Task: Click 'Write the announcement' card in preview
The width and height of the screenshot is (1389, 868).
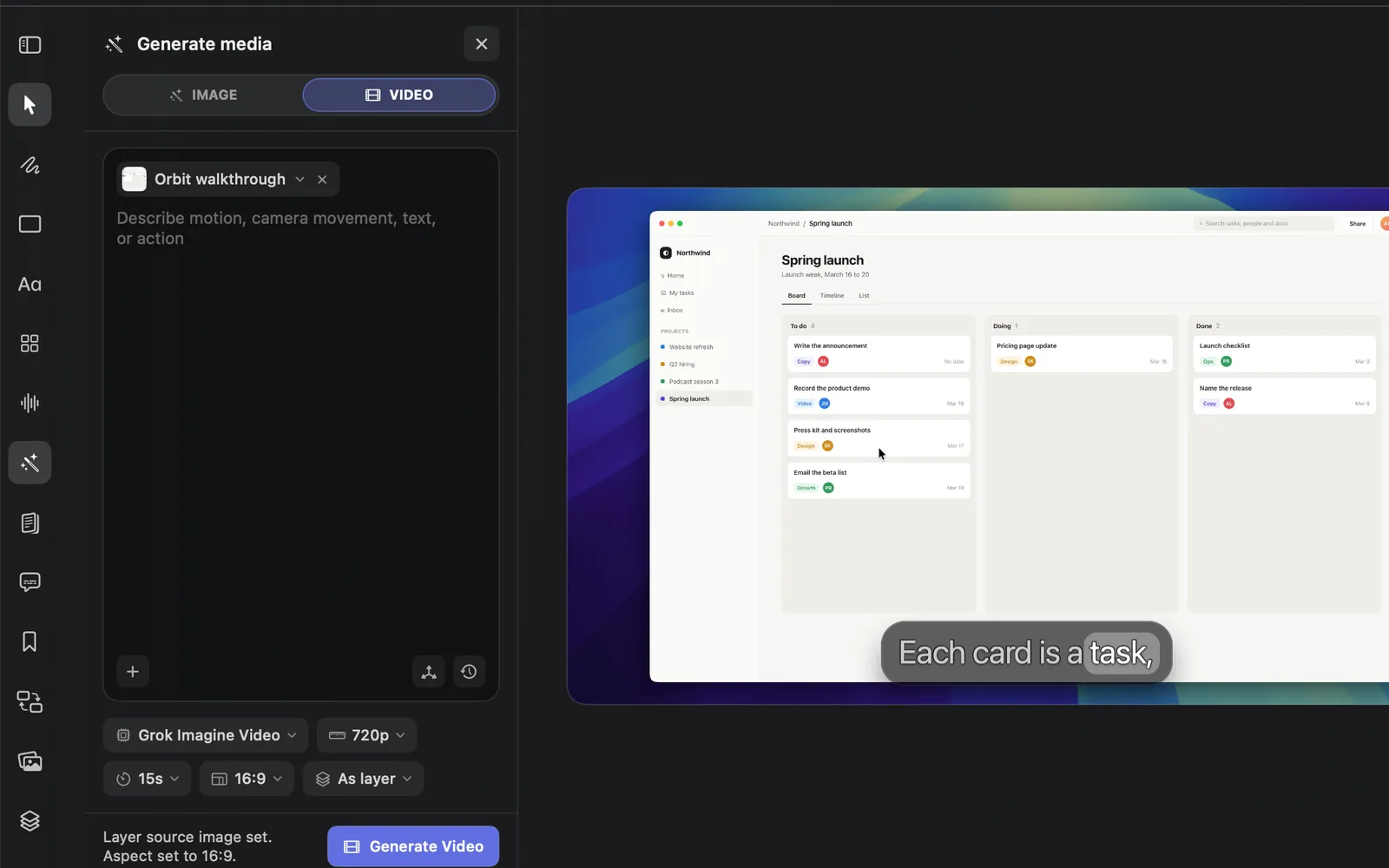Action: [x=879, y=353]
